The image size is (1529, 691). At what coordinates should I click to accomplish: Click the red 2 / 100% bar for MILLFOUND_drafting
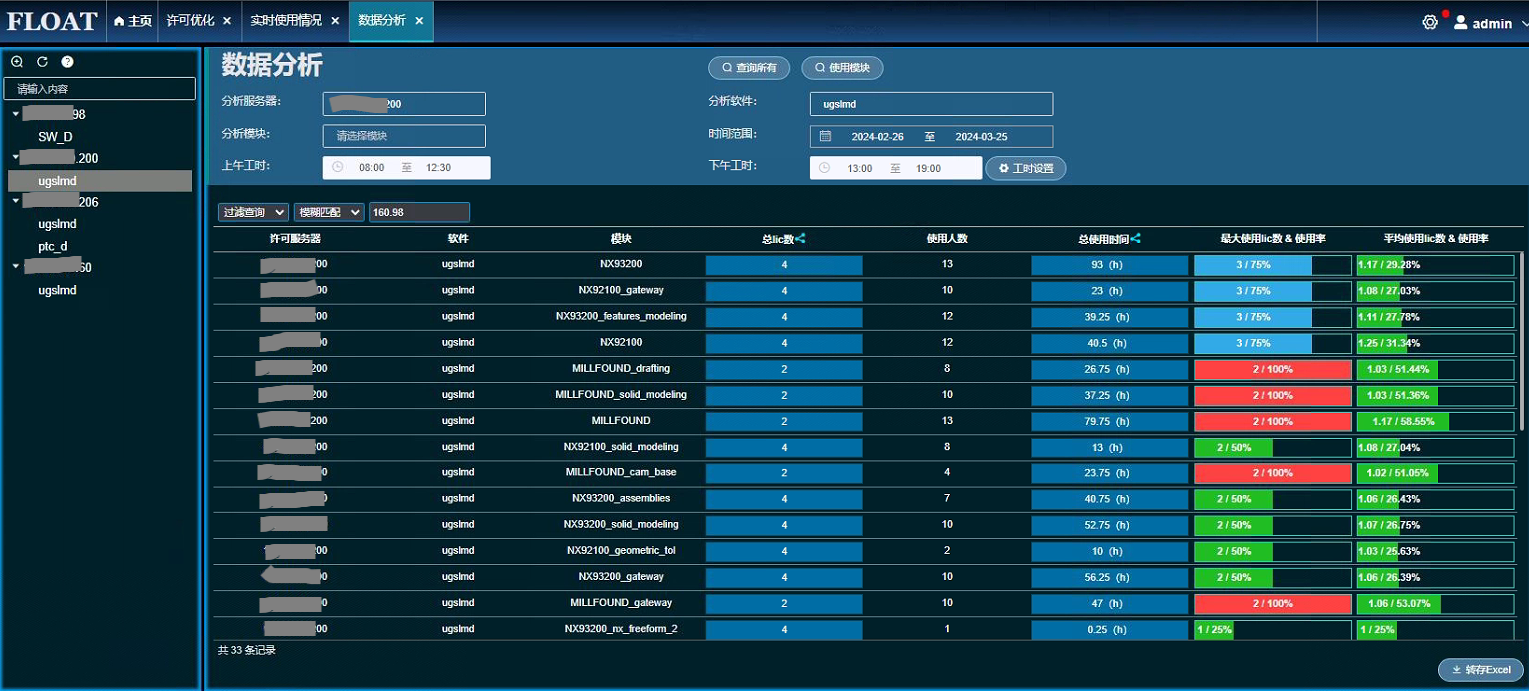click(x=1273, y=369)
